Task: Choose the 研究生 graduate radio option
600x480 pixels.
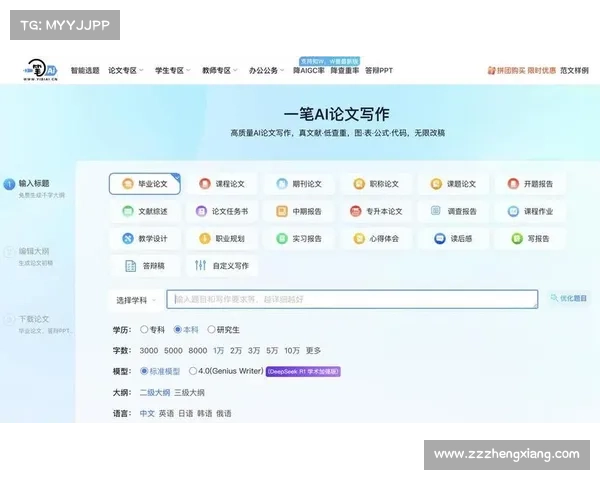Action: pyautogui.click(x=210, y=329)
